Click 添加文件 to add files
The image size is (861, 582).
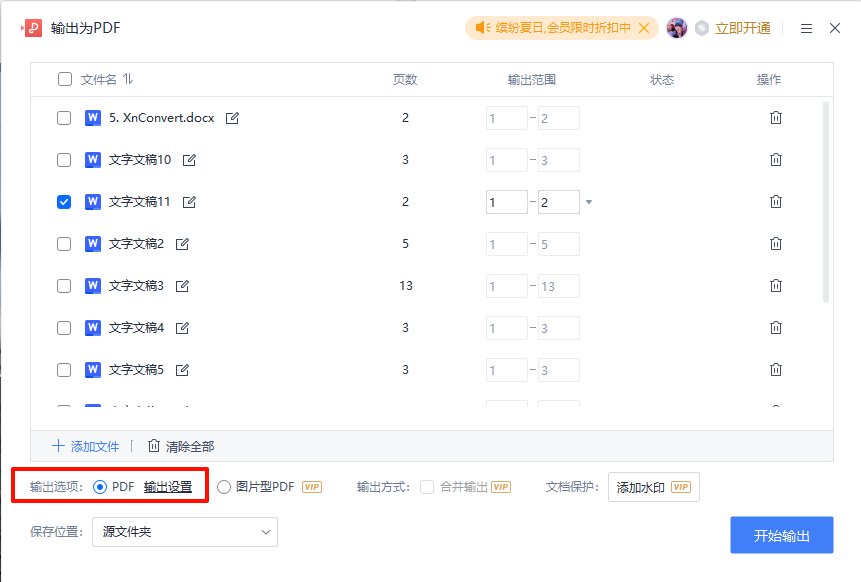pos(86,446)
